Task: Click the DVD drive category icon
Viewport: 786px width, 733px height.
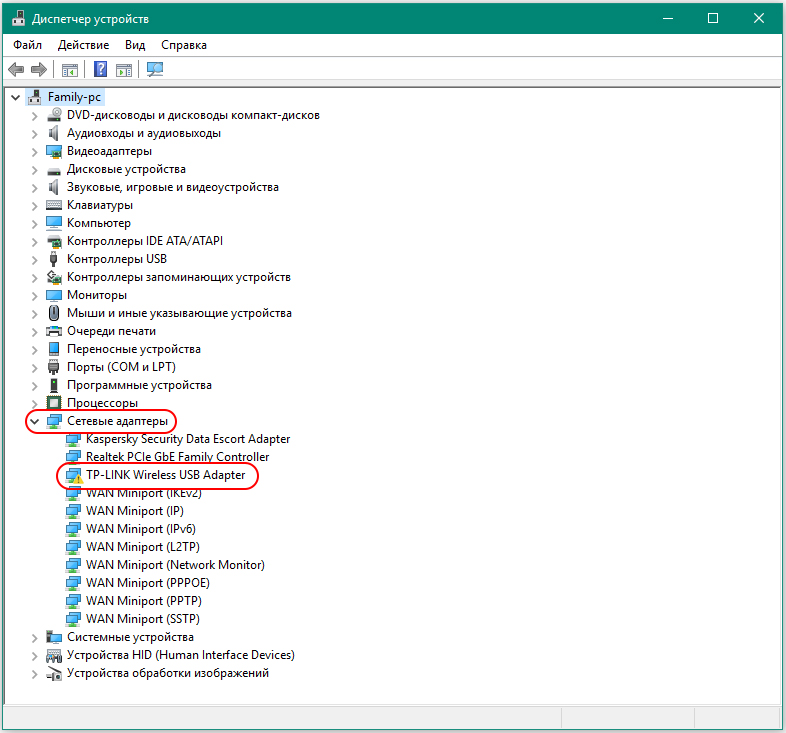Action: 54,115
